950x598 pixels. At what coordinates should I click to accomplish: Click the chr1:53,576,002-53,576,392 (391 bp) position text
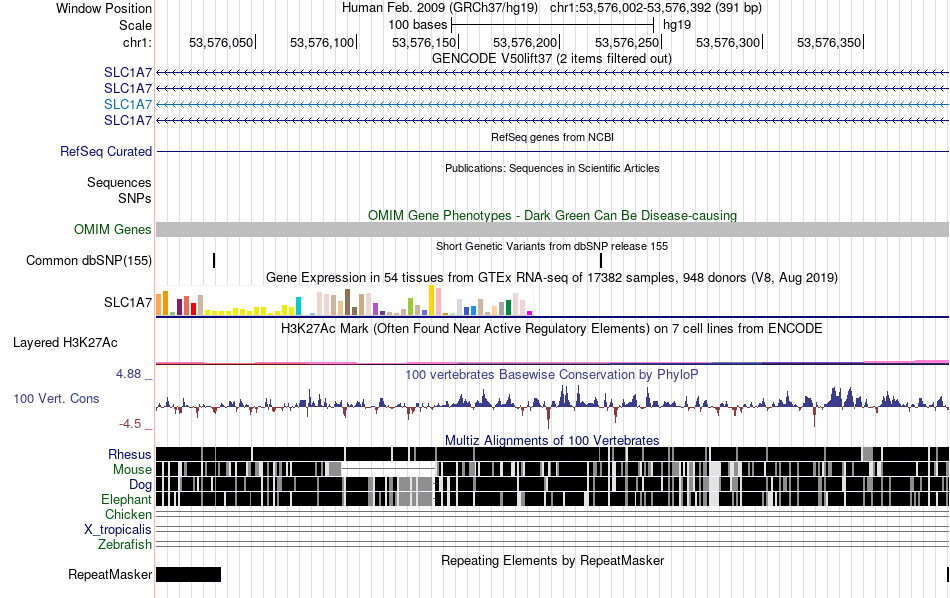pos(656,8)
